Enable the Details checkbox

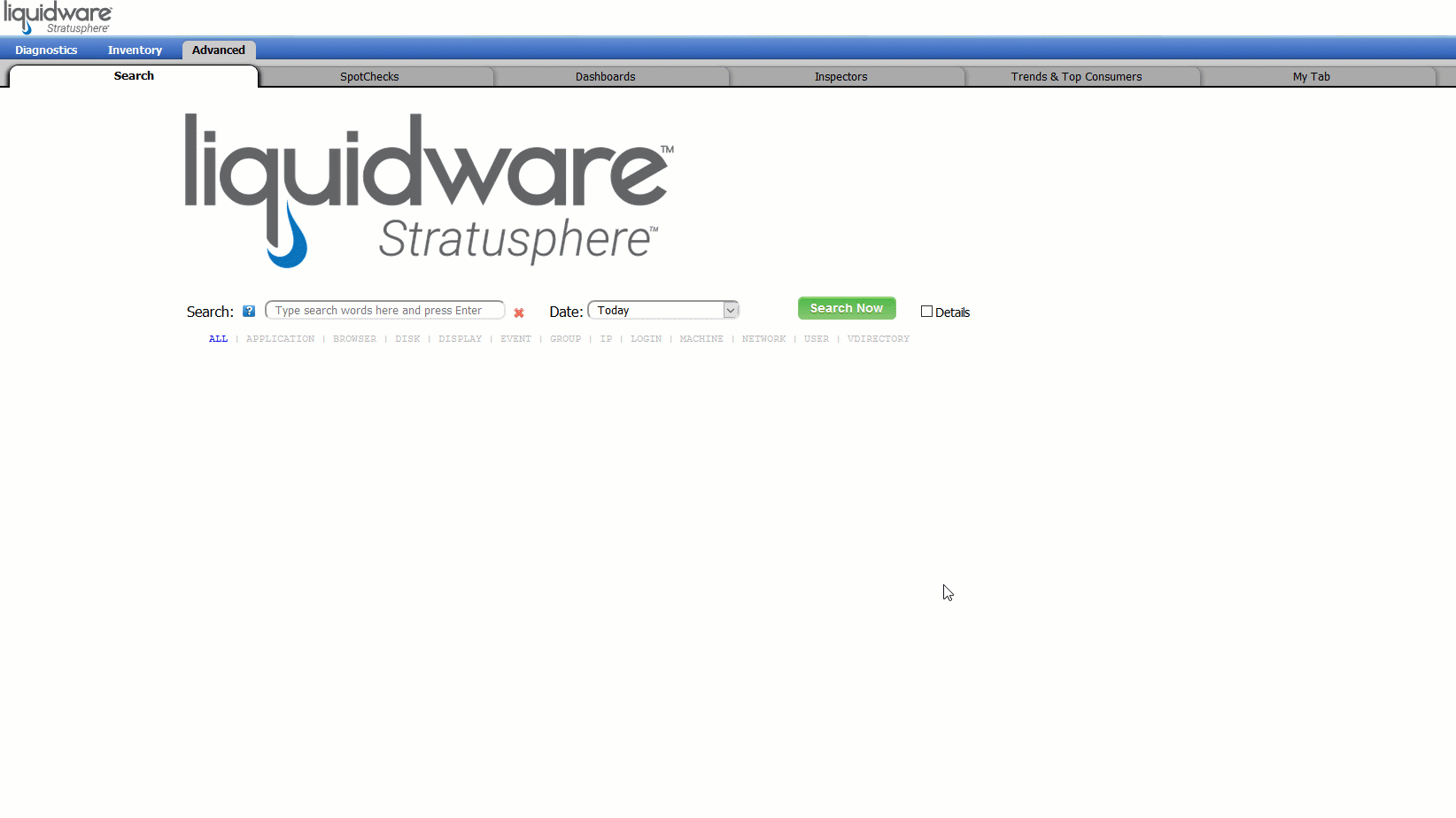click(926, 312)
